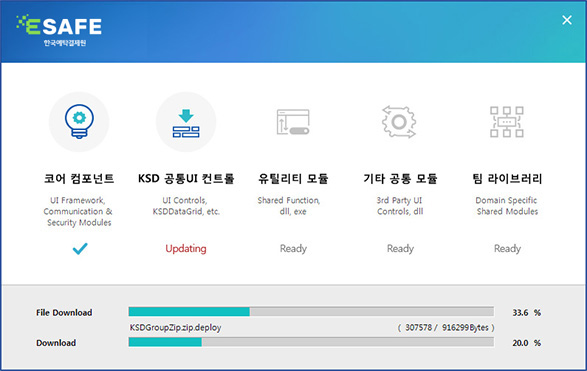Screen dimensions: 587x371
Task: Click the UI Framework, Communication description
Action: [x=78, y=212]
